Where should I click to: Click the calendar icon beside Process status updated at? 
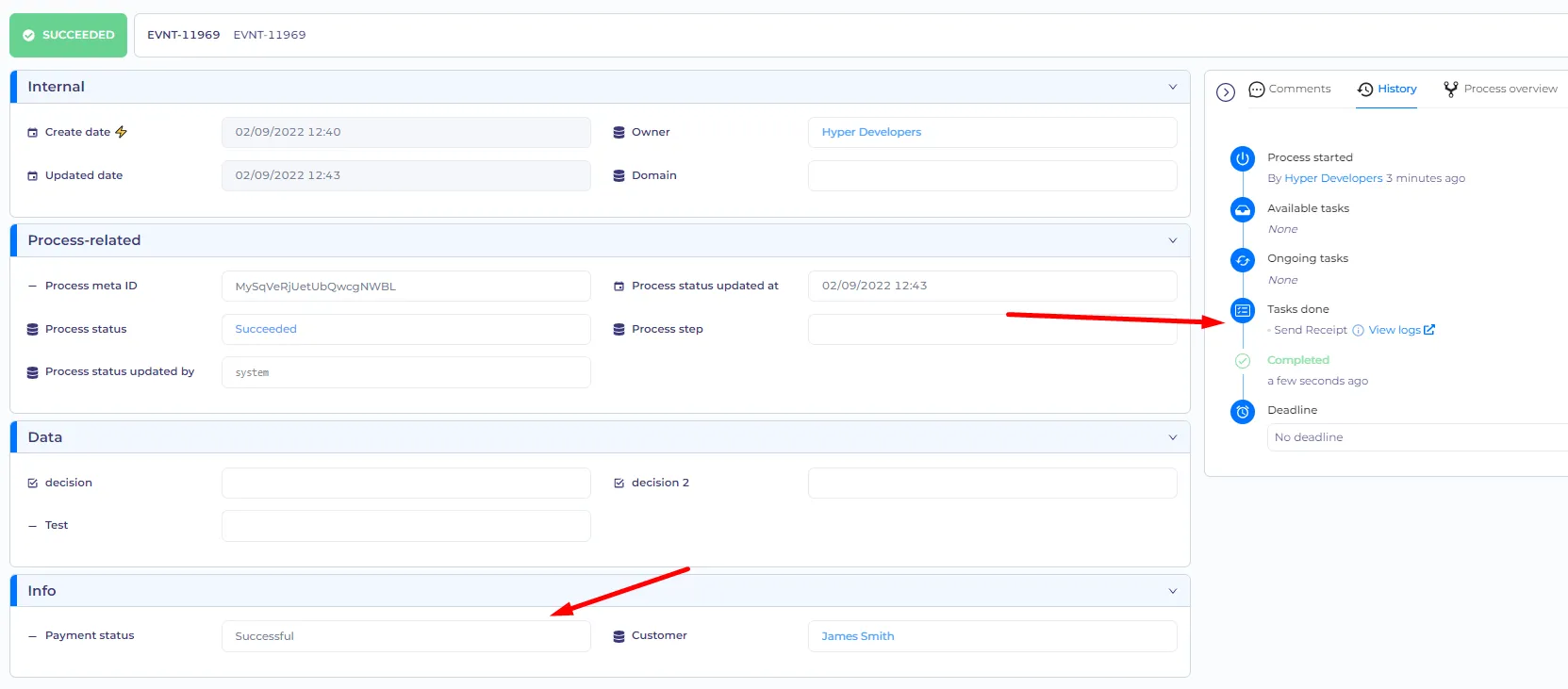point(619,287)
